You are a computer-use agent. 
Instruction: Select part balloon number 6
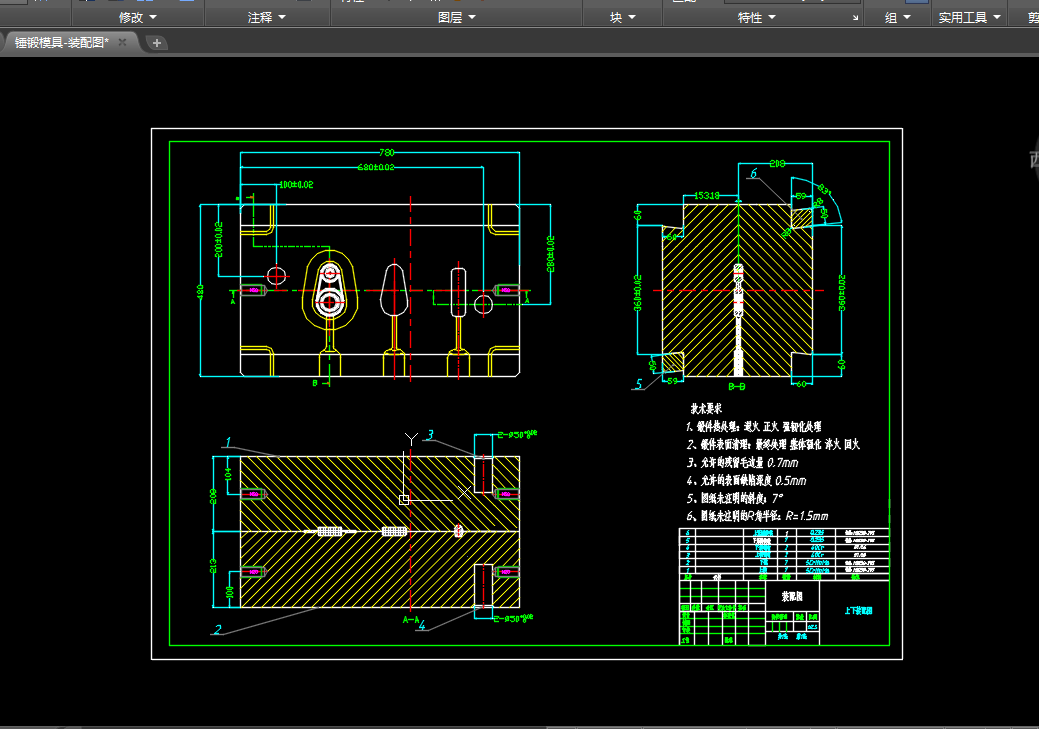[753, 174]
